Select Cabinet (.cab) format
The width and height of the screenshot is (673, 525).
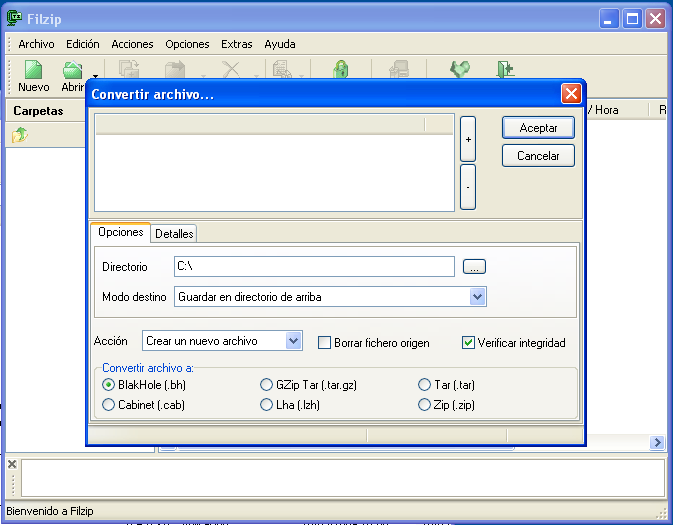[x=109, y=404]
